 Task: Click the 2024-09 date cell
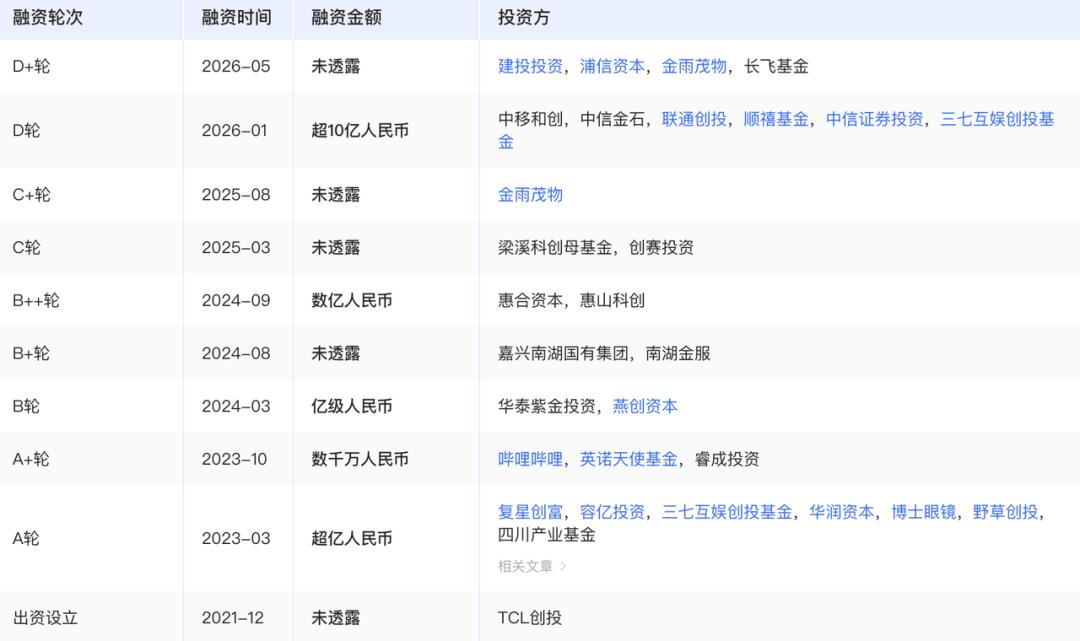pyautogui.click(x=236, y=301)
